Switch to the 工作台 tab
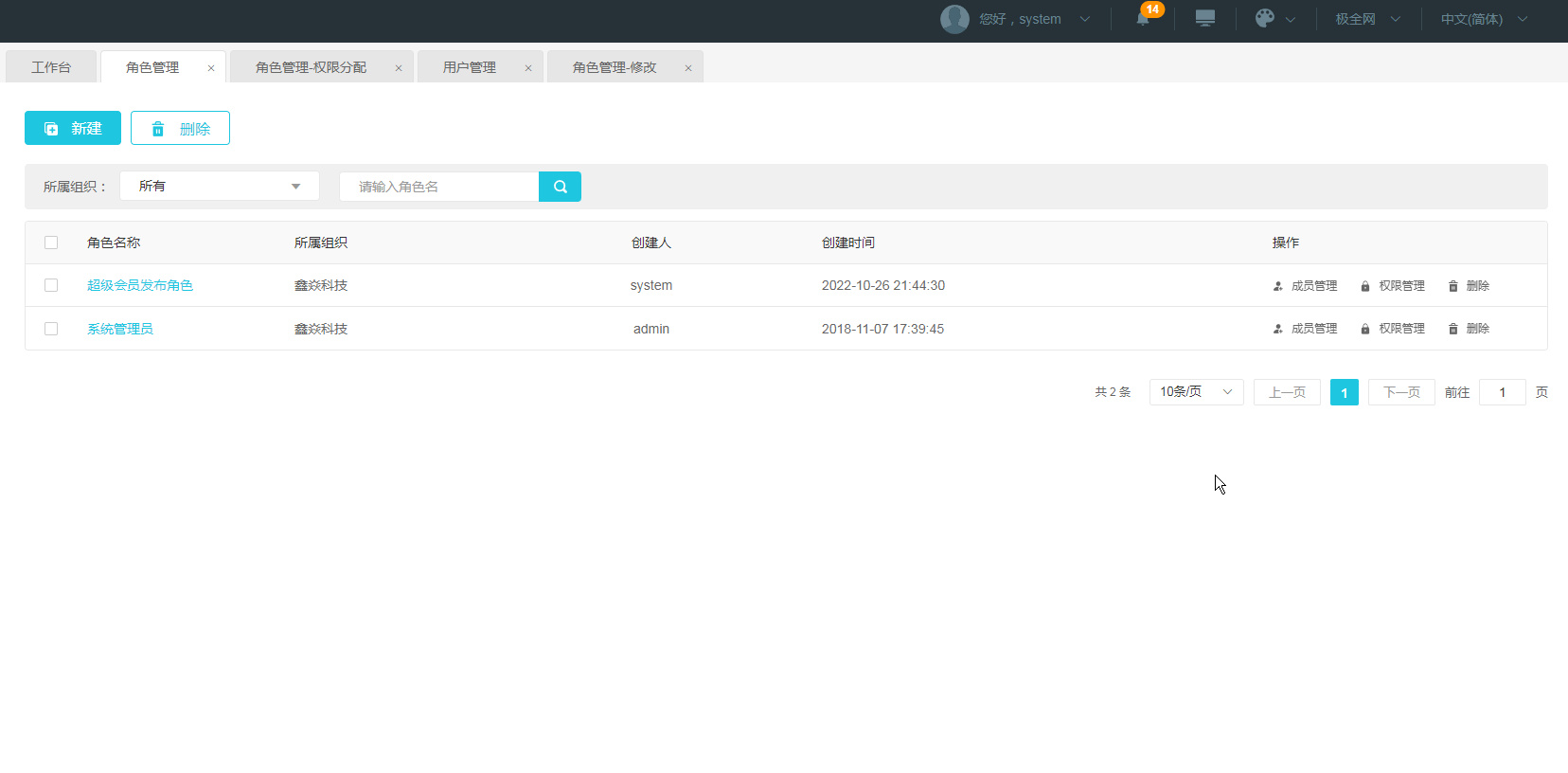The height and width of the screenshot is (773, 1568). pos(51,67)
